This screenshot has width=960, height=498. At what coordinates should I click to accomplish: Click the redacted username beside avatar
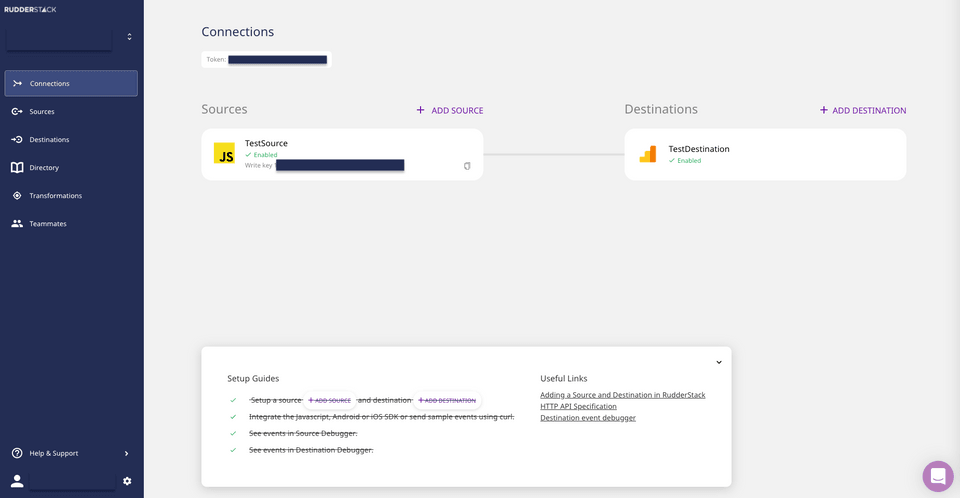(x=72, y=481)
